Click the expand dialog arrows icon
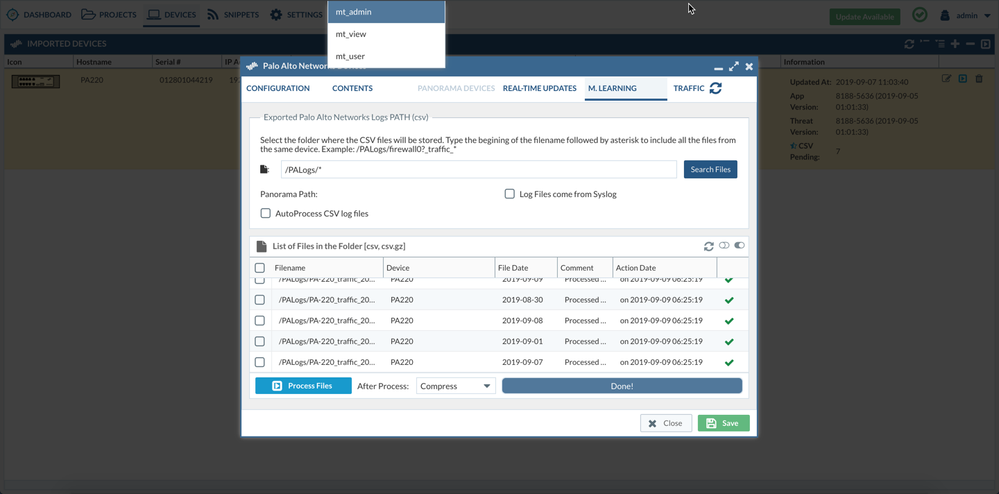Viewport: 999px width, 494px height. click(x=734, y=66)
